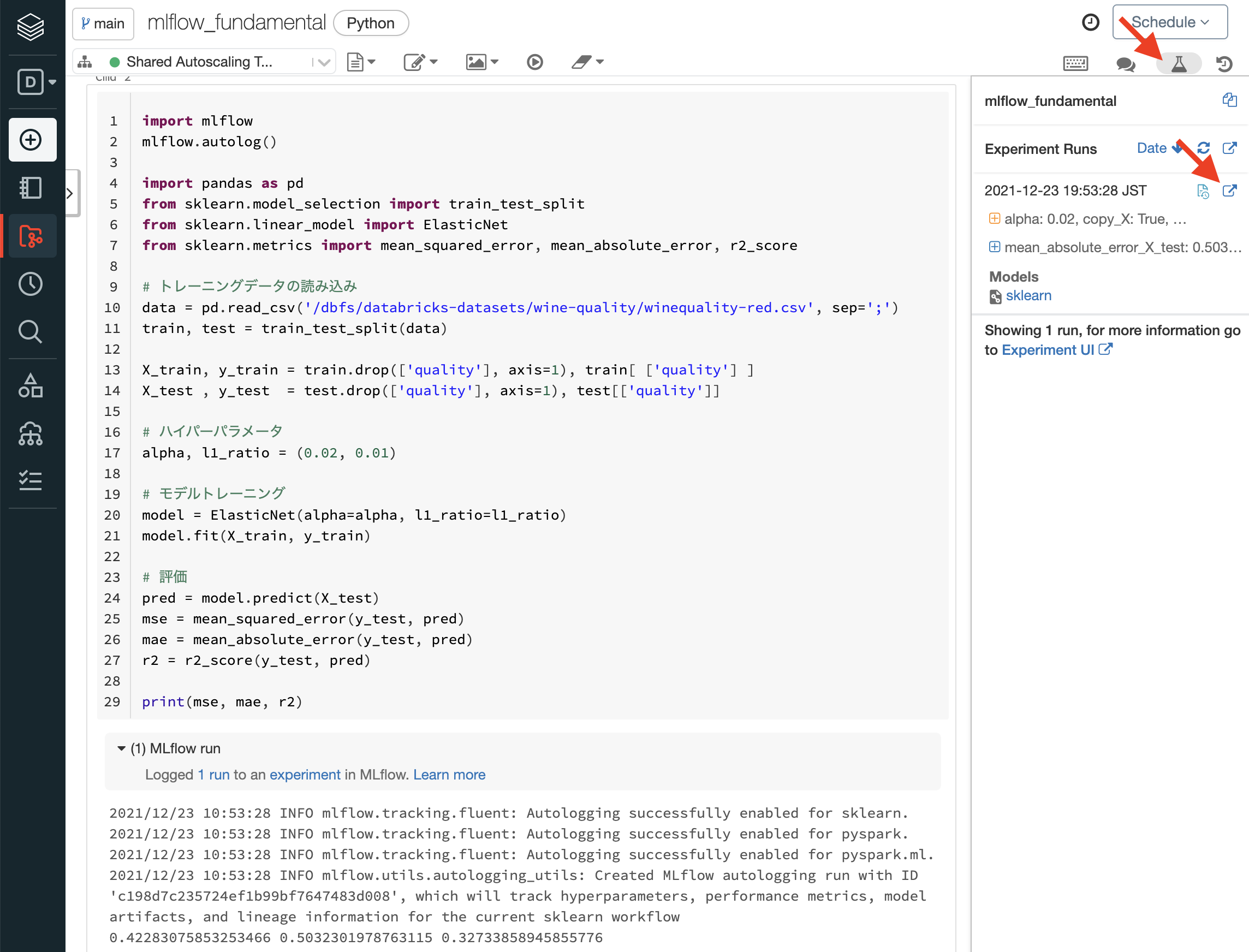Open Compute clusters icon in the sidebar

tap(31, 433)
